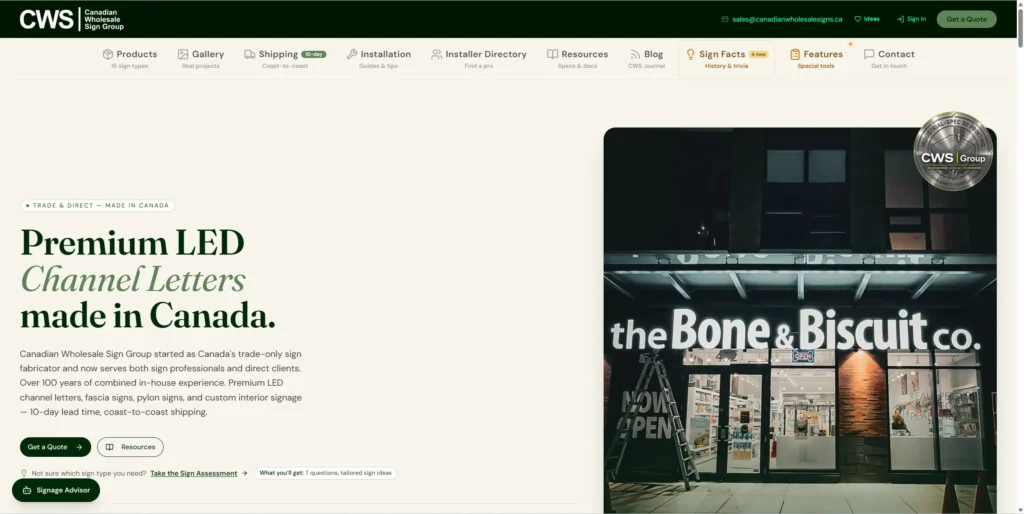
Task: Click the Sign In arrow icon
Action: pyautogui.click(x=900, y=19)
